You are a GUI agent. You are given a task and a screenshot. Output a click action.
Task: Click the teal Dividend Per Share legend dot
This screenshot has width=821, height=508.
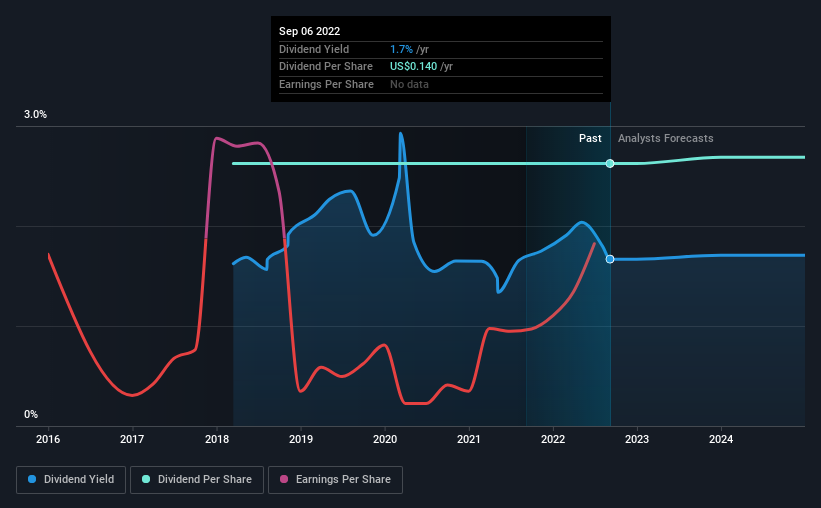click(x=146, y=479)
